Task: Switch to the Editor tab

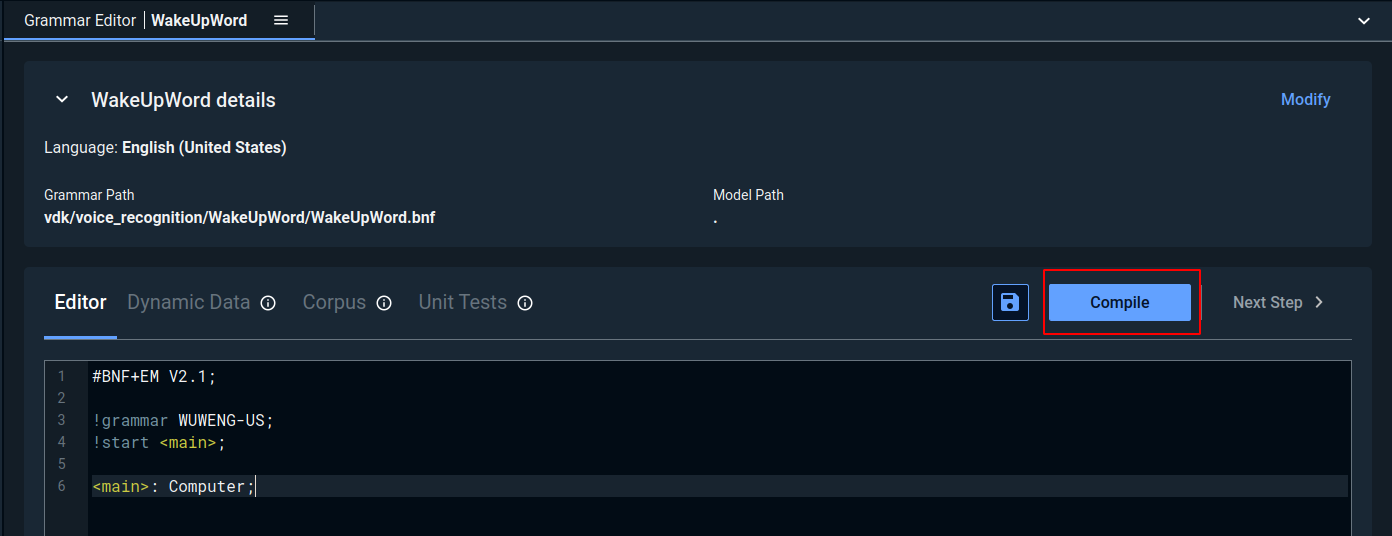Action: coord(80,302)
